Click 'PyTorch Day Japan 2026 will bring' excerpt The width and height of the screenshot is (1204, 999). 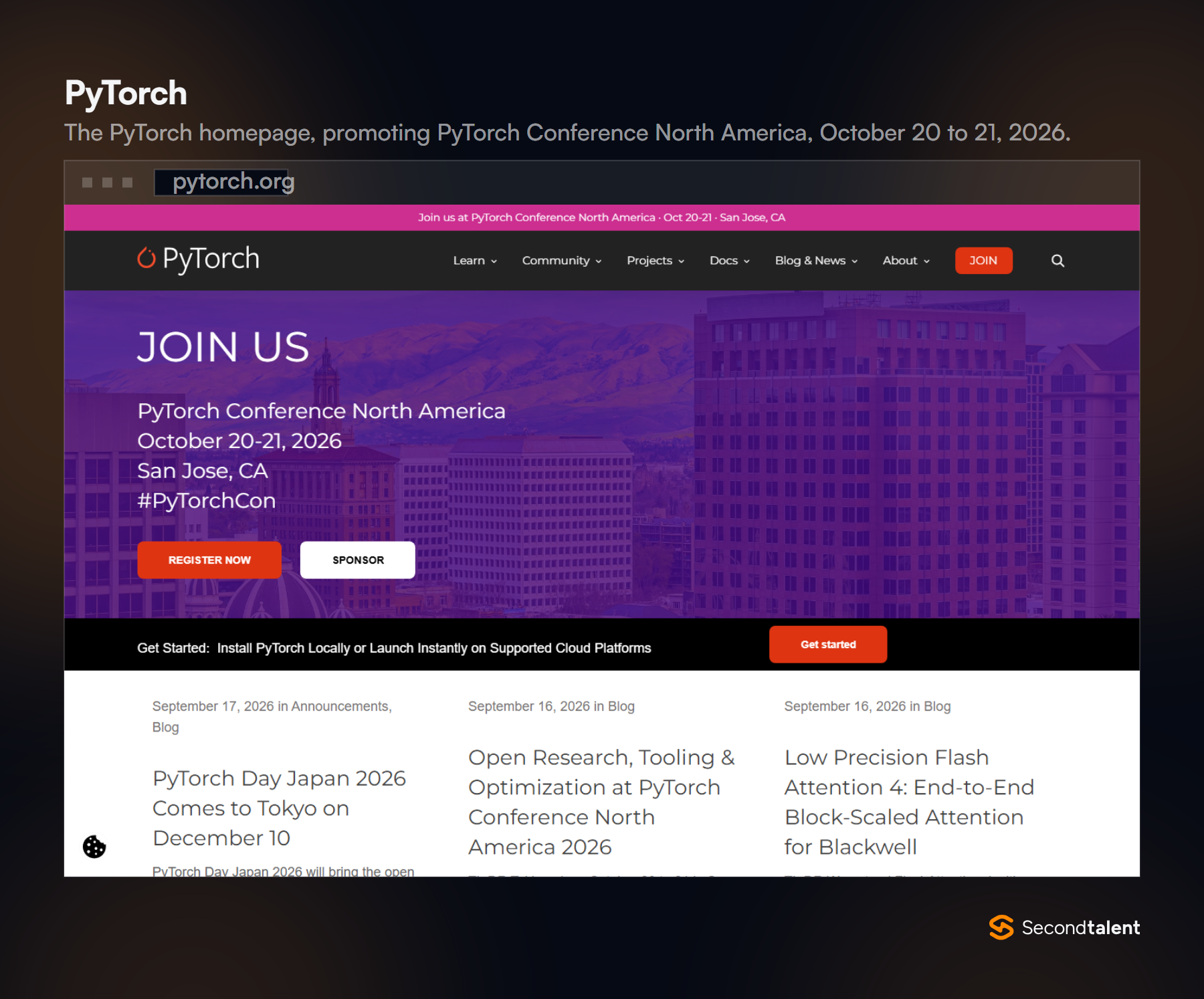(x=283, y=871)
